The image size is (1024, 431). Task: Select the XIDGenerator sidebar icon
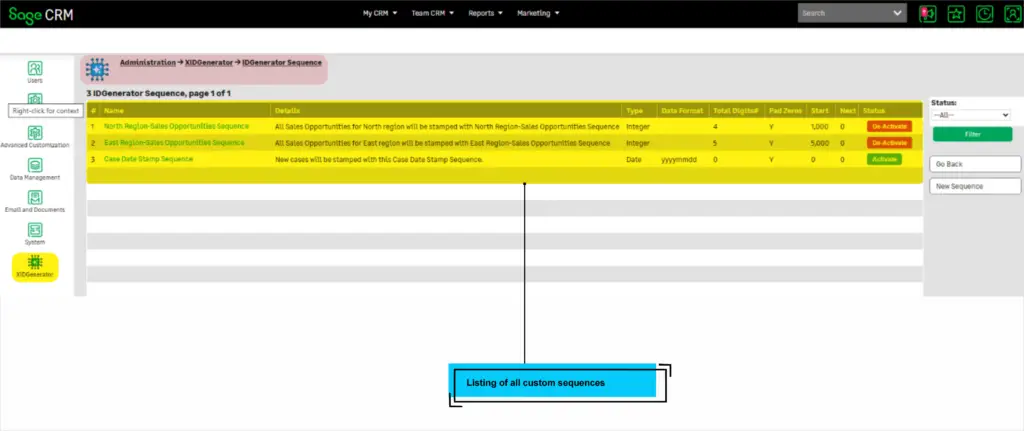35,263
